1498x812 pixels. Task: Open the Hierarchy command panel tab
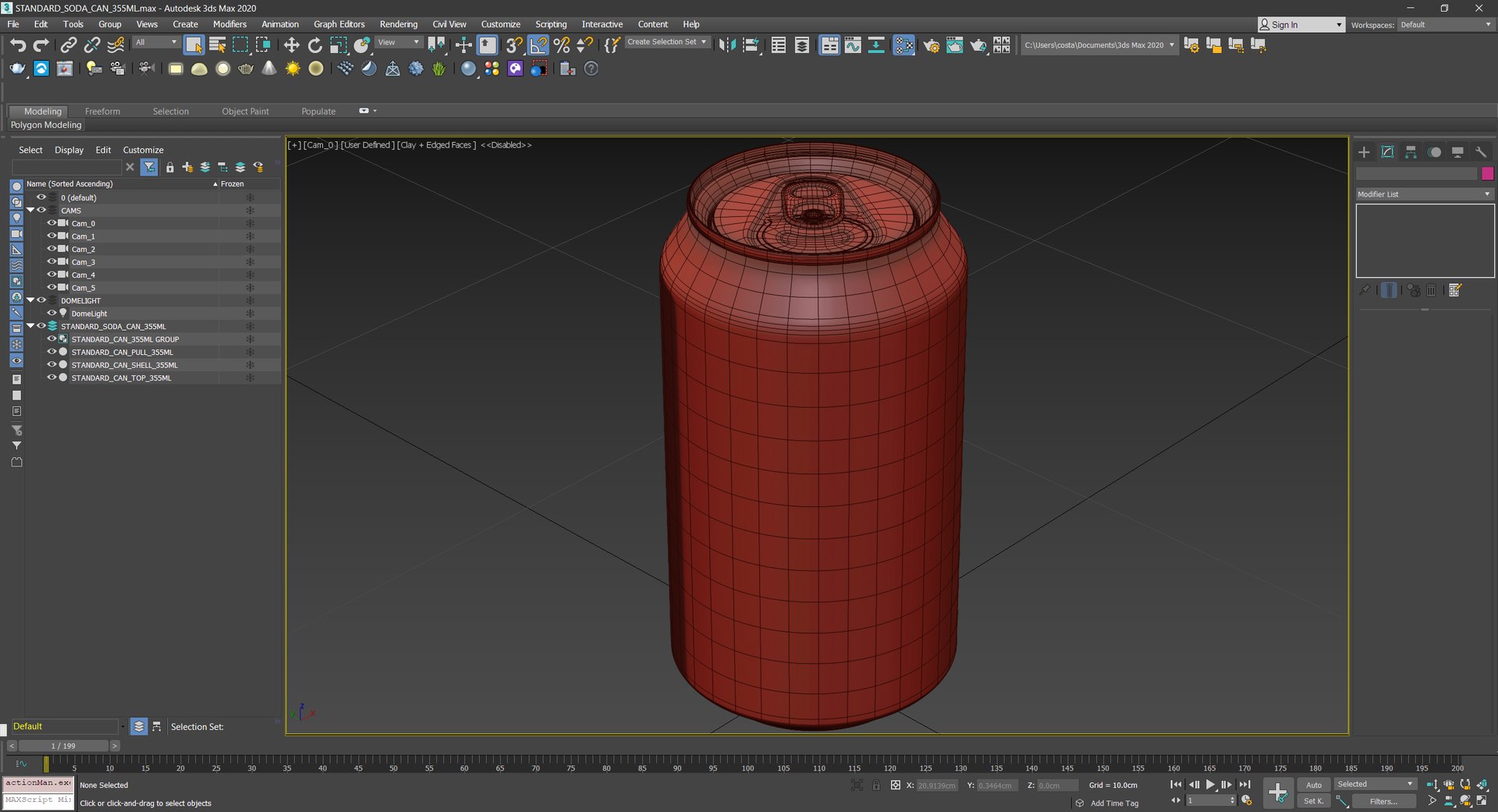tap(1411, 152)
